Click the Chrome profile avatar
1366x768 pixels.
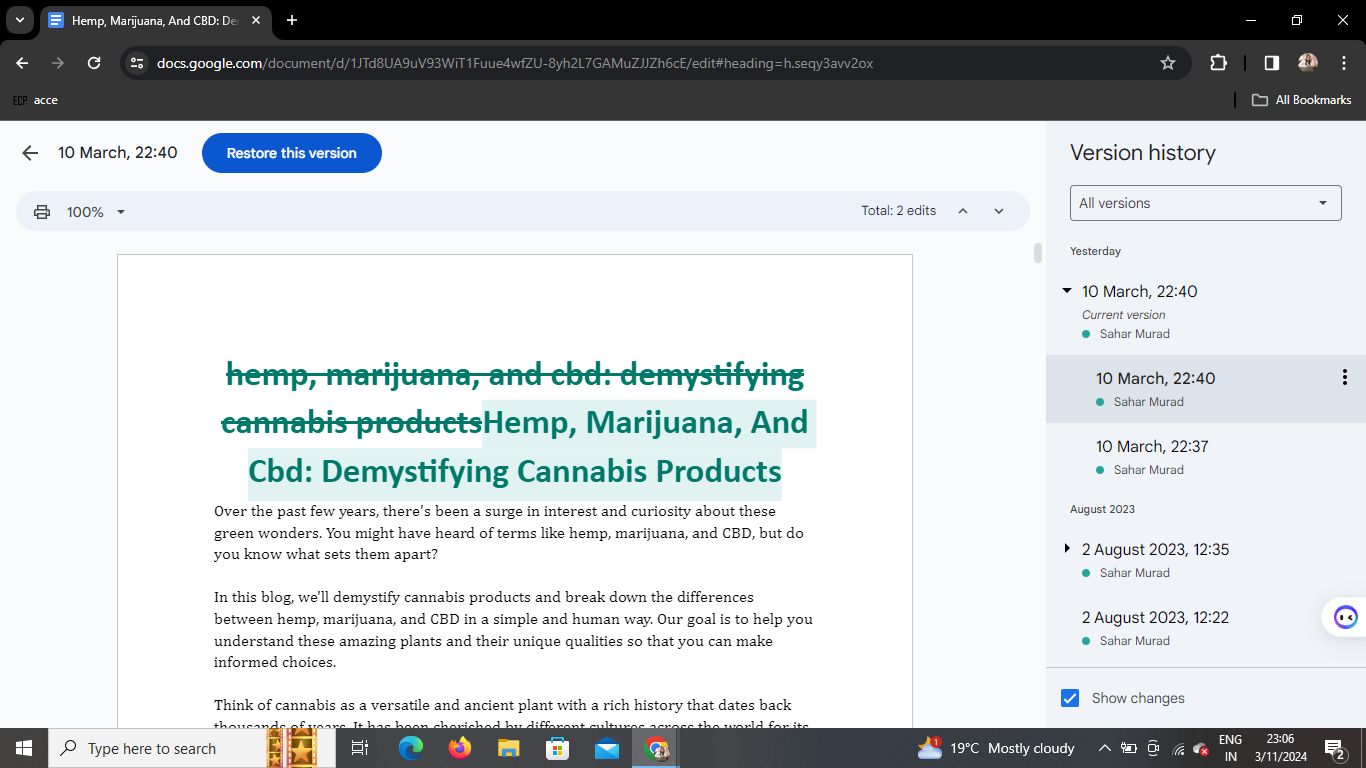1308,63
